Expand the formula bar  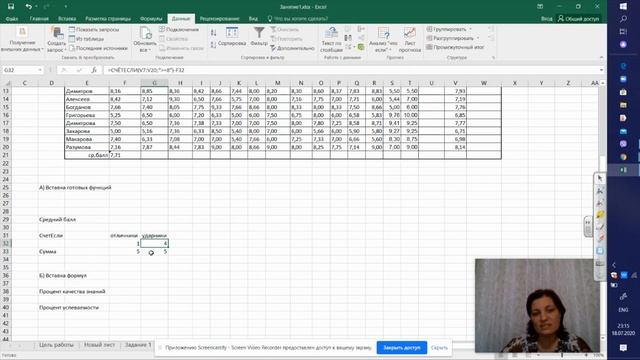point(601,70)
